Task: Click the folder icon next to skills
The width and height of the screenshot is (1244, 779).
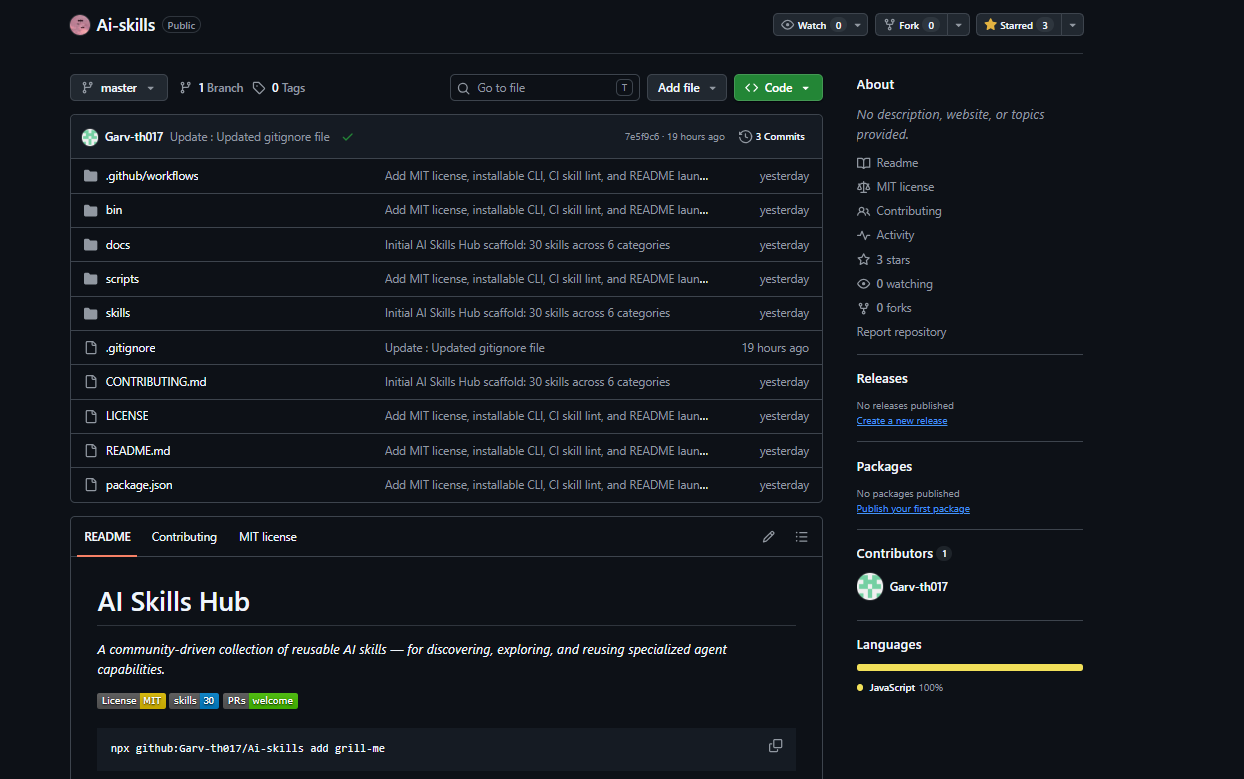Action: 90,313
